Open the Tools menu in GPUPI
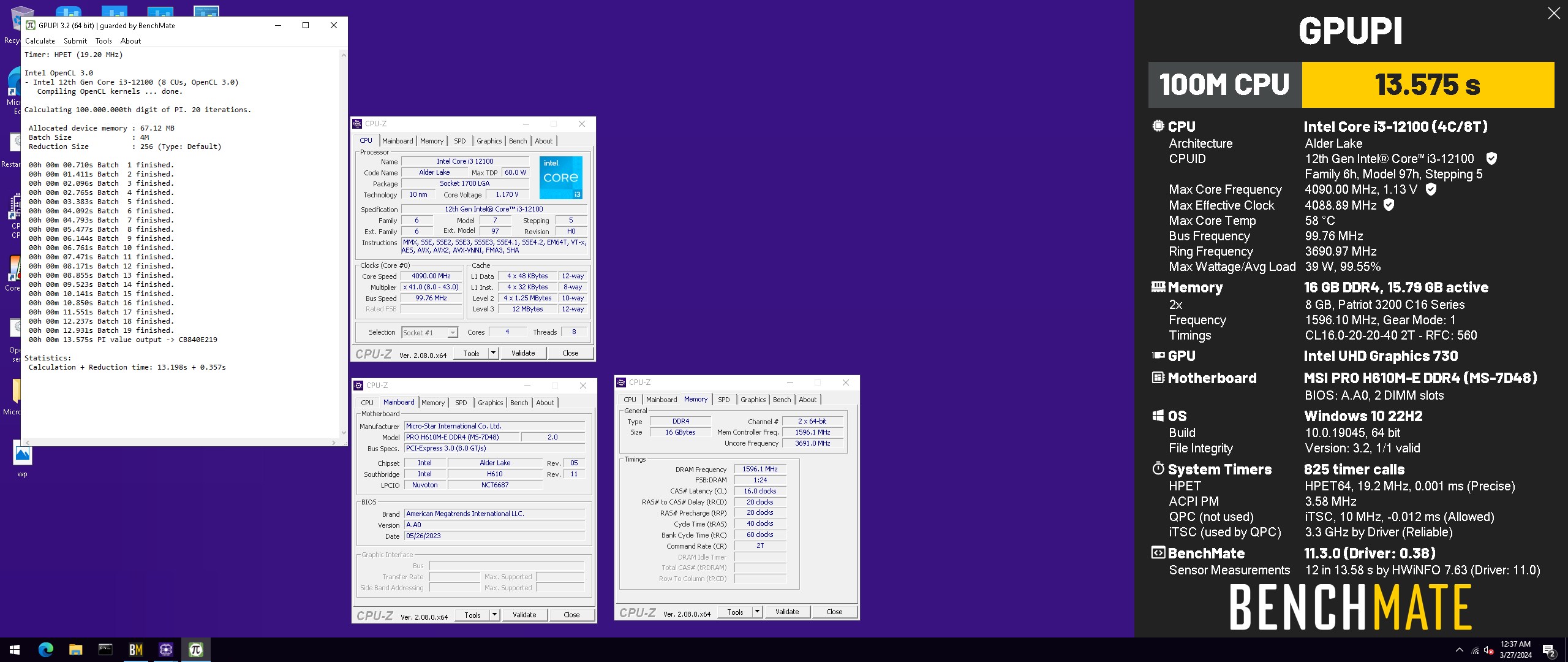The image size is (1568, 662). point(104,41)
